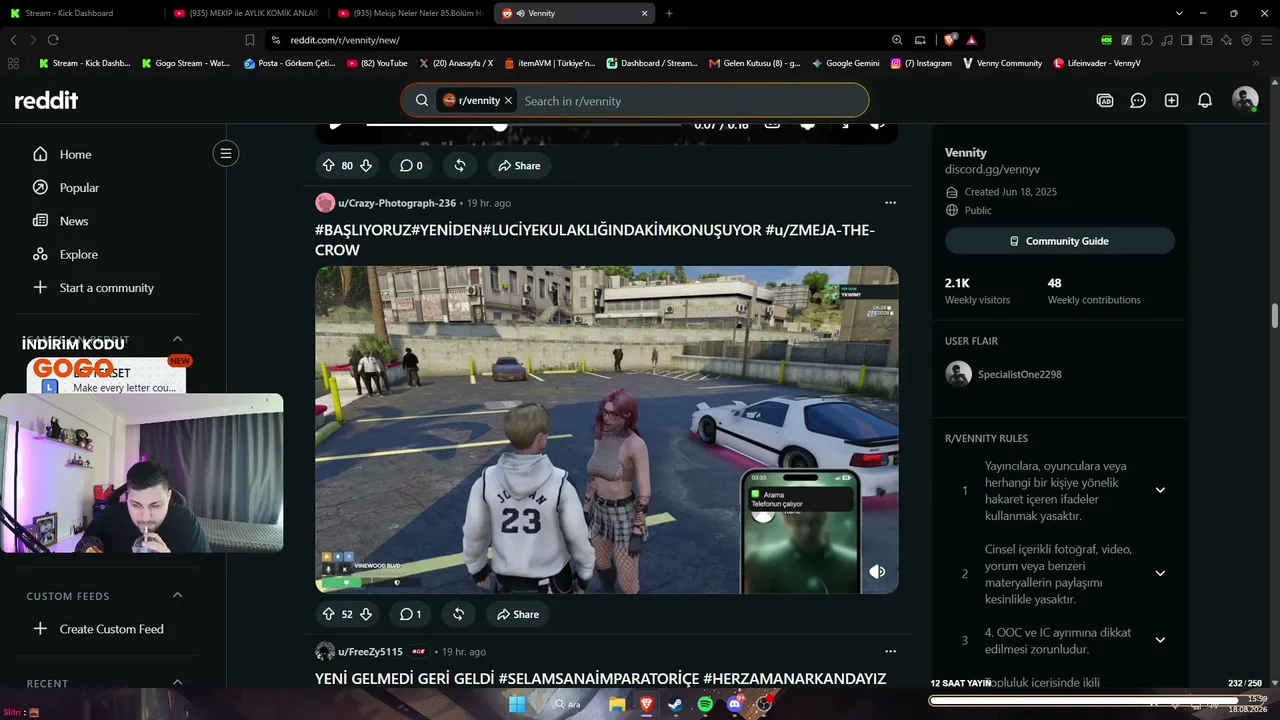Open the Reddit advertise icon
Image resolution: width=1280 pixels, height=720 pixels.
click(1105, 100)
